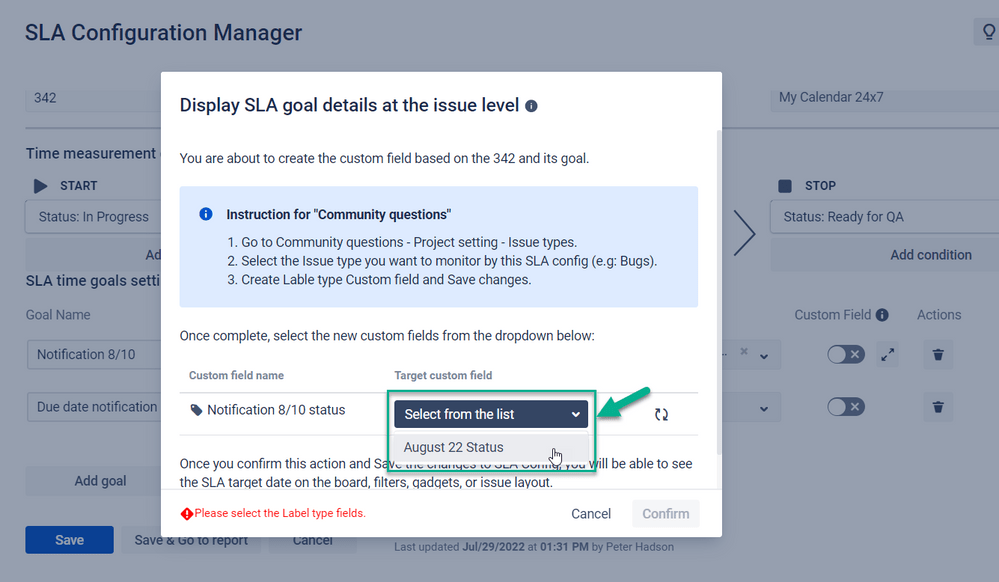Delete the Notification 8/10 goal via trash icon
The image size is (999, 582).
[937, 354]
